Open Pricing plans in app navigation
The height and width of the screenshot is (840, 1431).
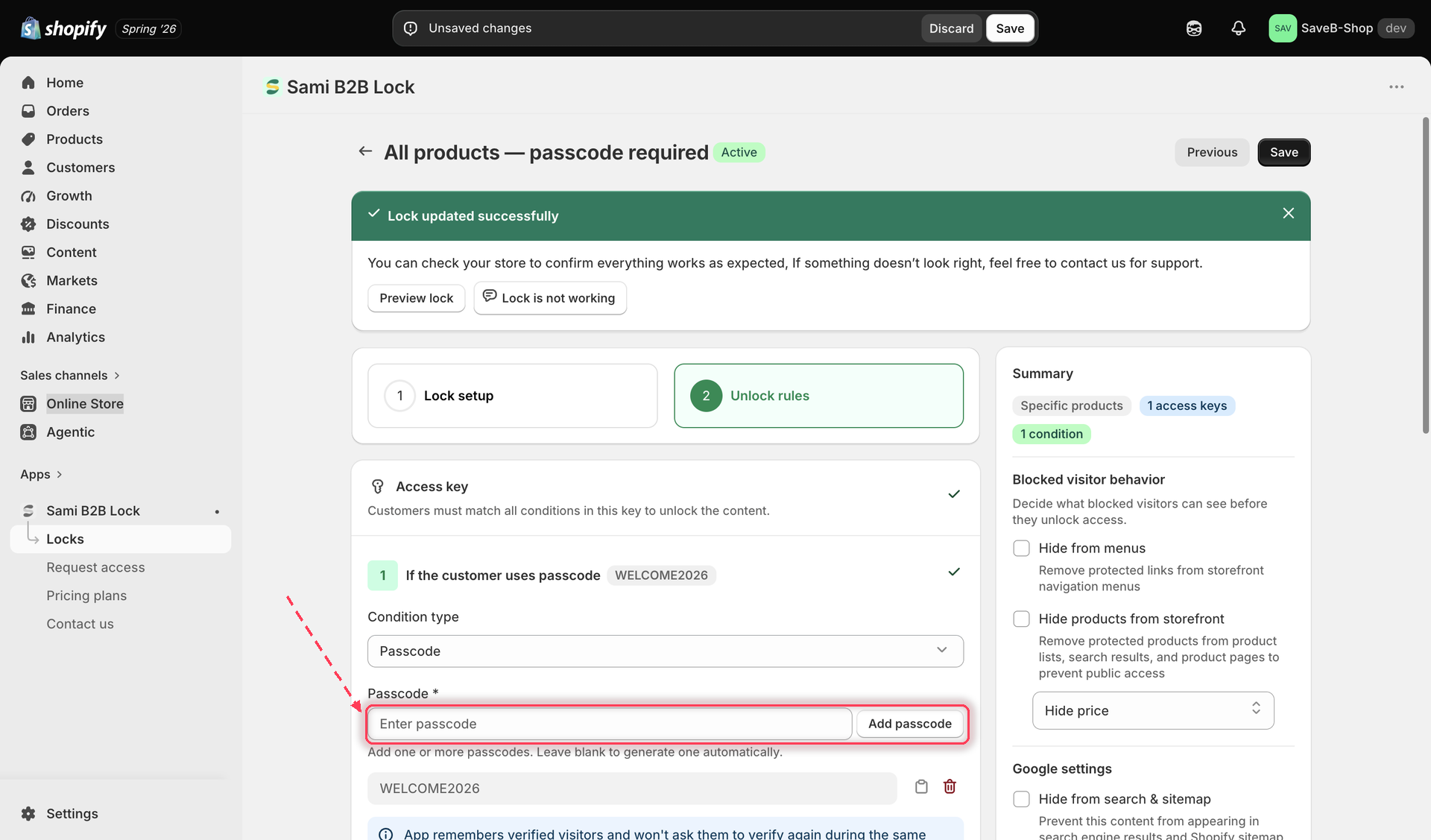pos(86,596)
